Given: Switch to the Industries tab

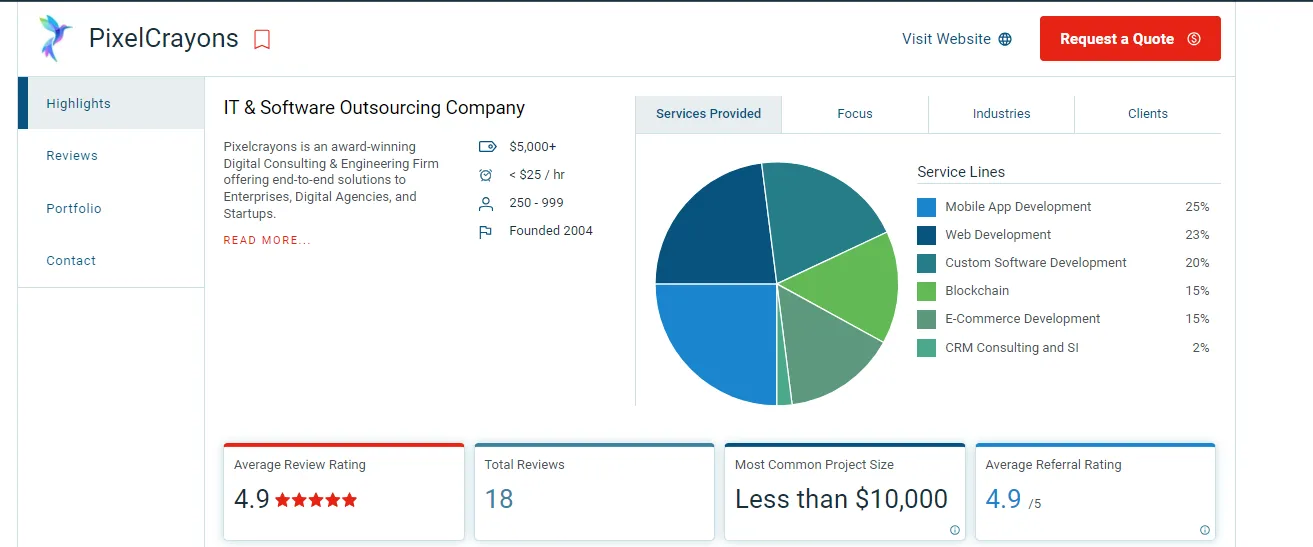Looking at the screenshot, I should coord(1001,114).
